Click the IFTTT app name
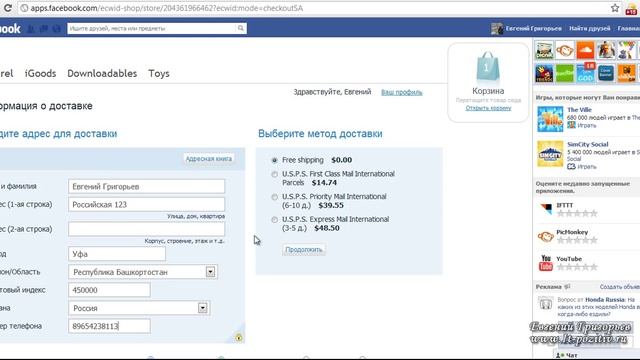The width and height of the screenshot is (640, 360). (x=565, y=205)
